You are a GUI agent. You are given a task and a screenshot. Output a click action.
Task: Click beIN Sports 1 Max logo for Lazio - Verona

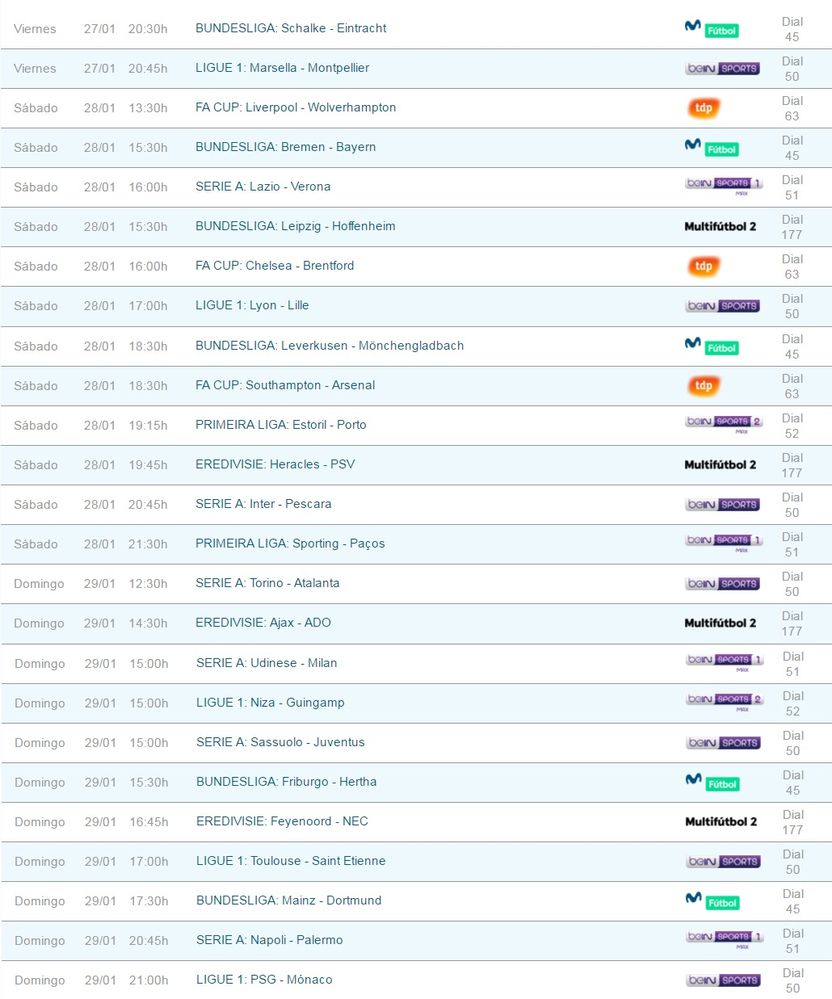point(724,185)
